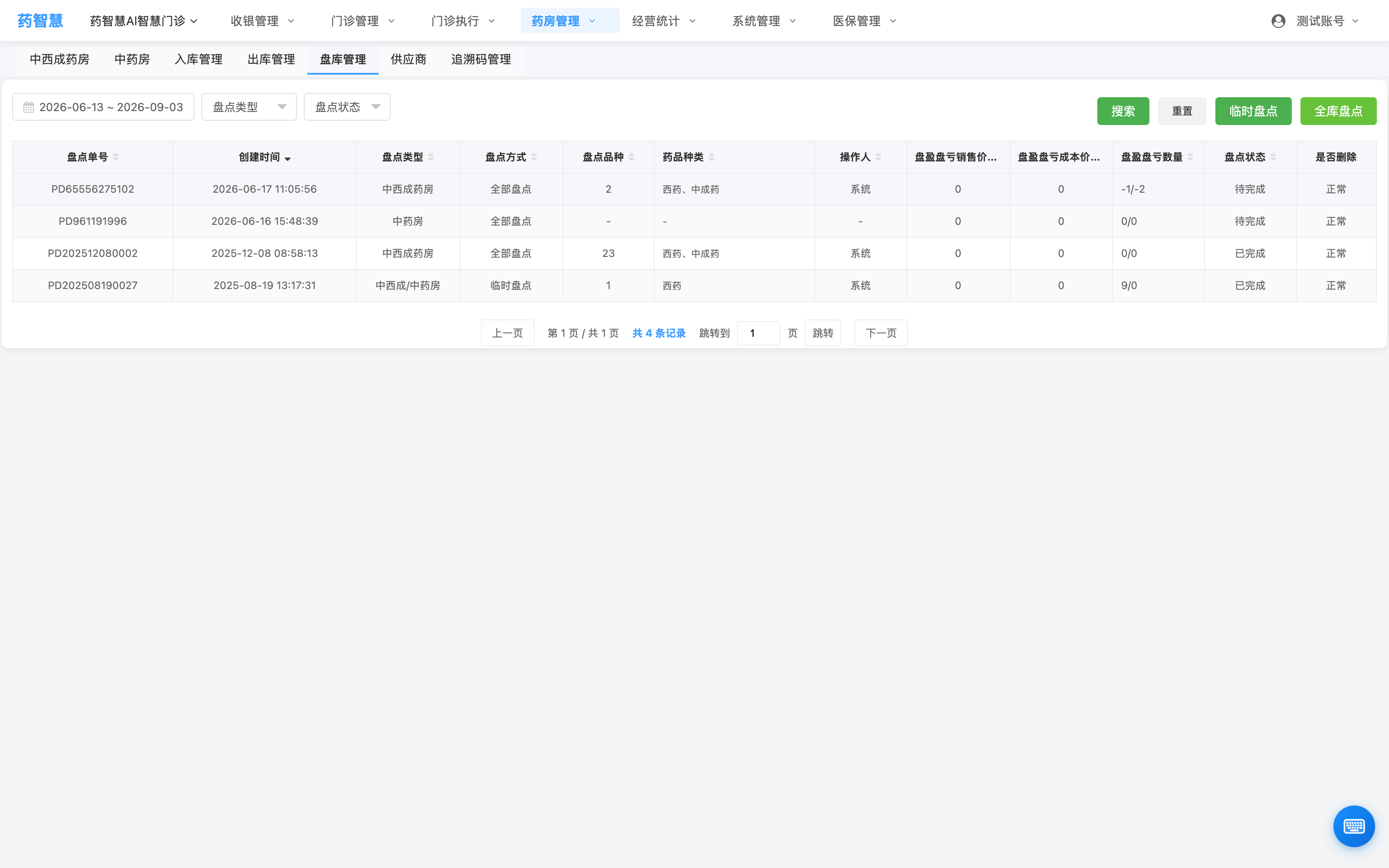Viewport: 1389px width, 868px height.
Task: Sort by 操作人 column sort icon
Action: click(878, 157)
